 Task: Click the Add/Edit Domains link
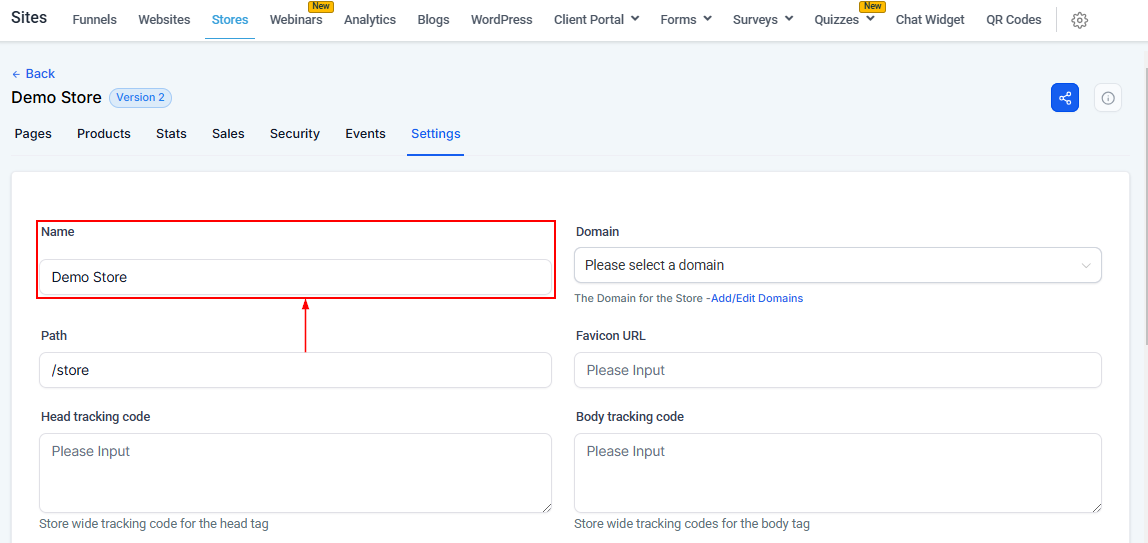click(x=756, y=298)
